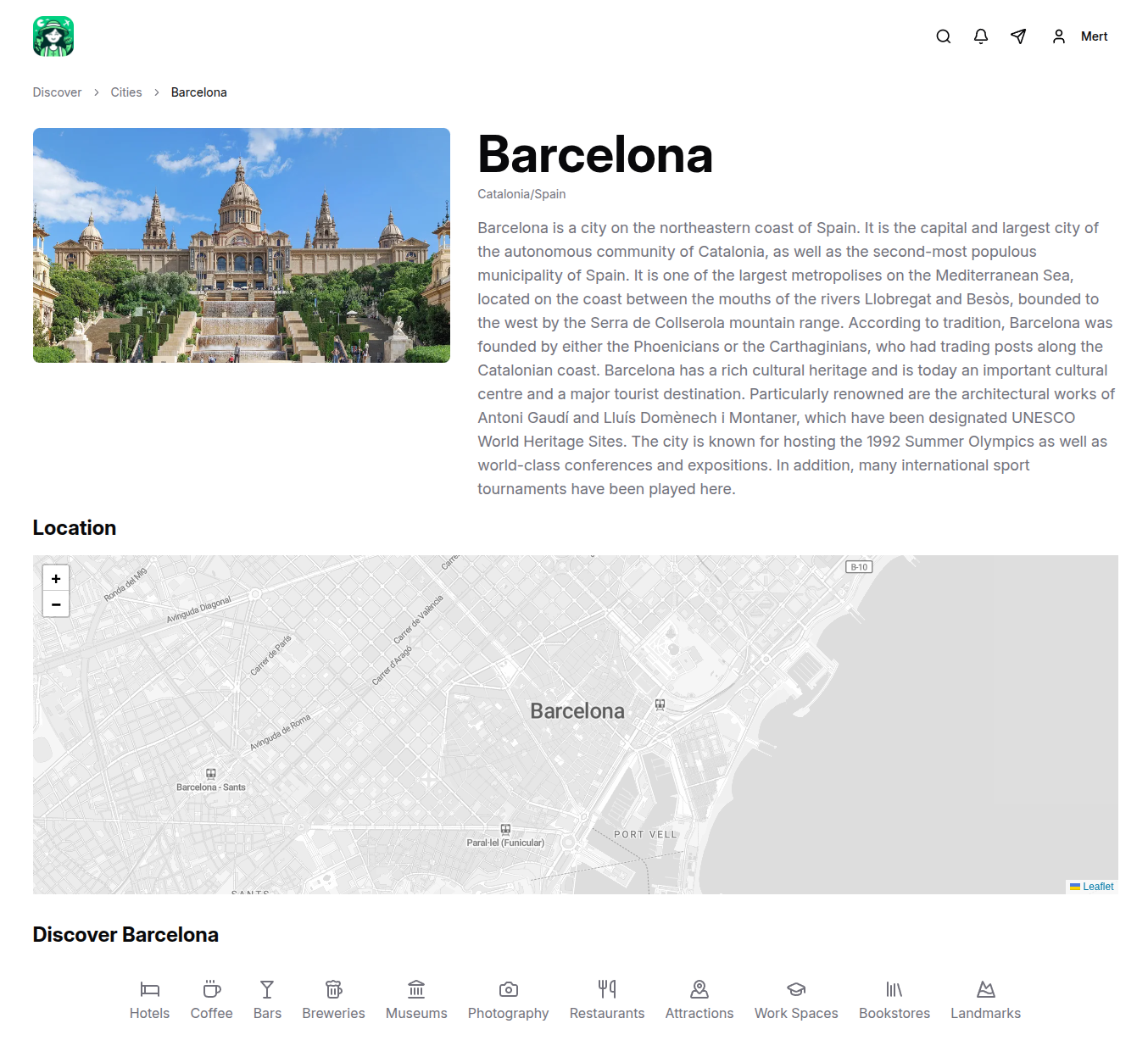
Task: Select the Museums building icon
Action: point(416,989)
